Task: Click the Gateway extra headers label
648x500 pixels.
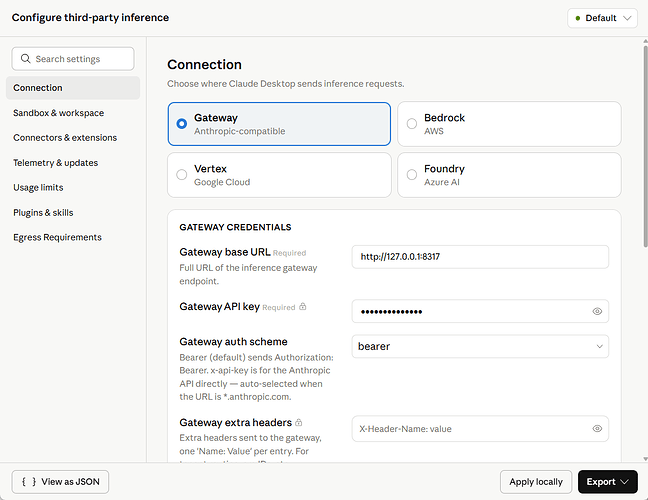Action: click(236, 422)
